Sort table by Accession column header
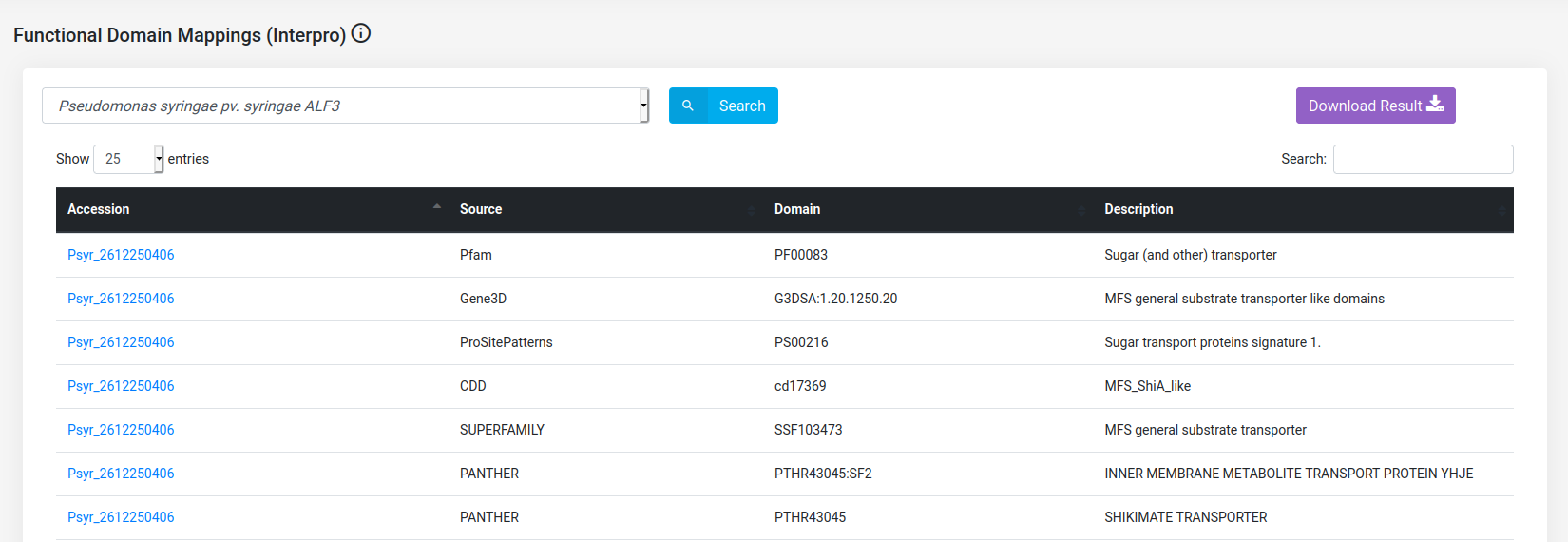Image resolution: width=1568 pixels, height=542 pixels. [x=252, y=209]
